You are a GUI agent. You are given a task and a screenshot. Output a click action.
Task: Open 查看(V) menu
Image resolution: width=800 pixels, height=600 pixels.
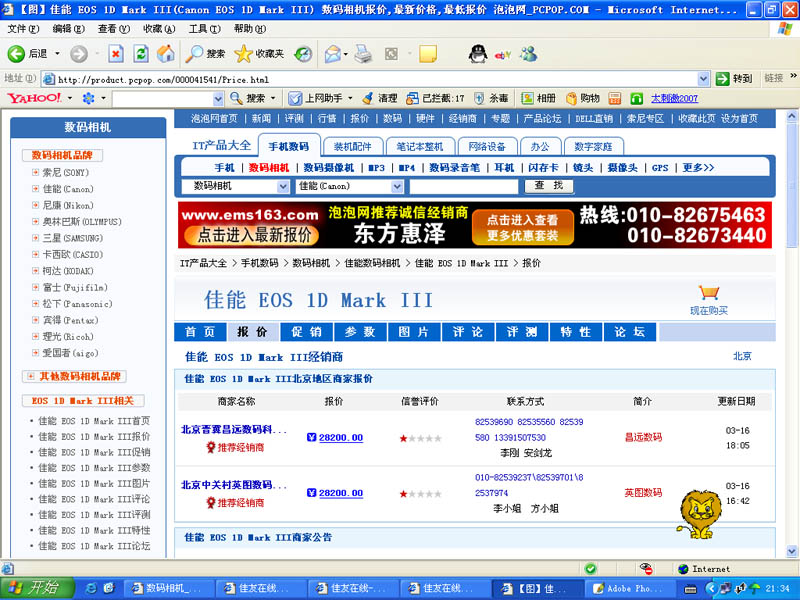[x=114, y=29]
